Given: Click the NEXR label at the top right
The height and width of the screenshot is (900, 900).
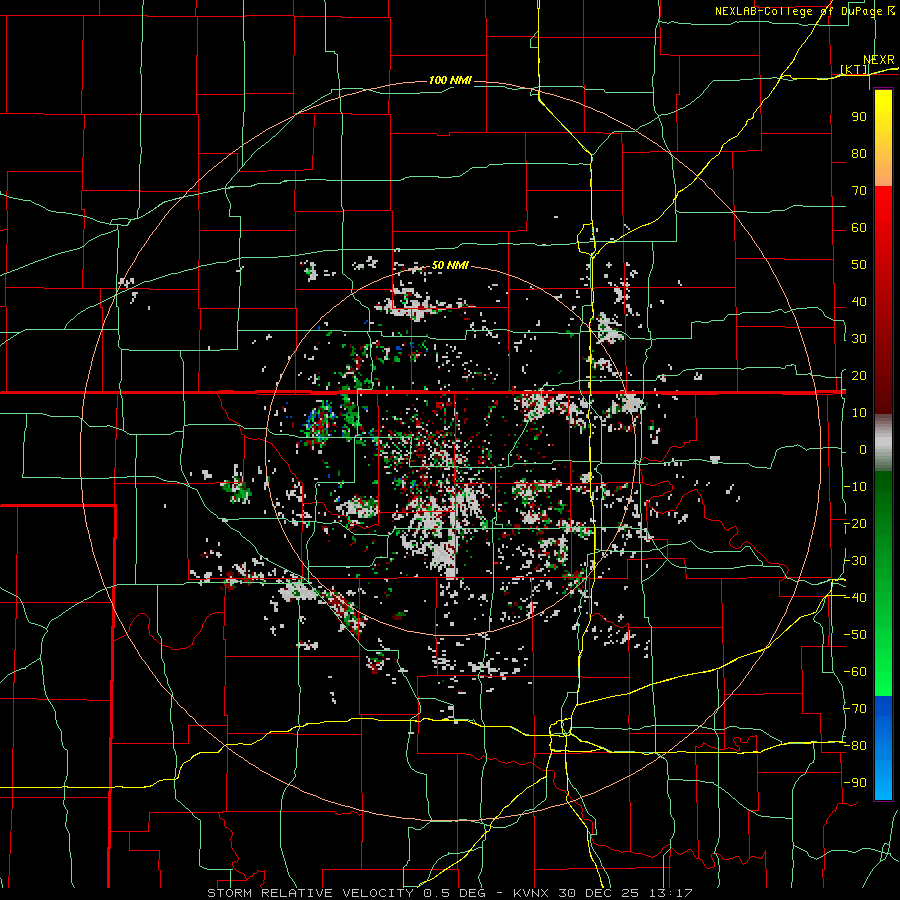Looking at the screenshot, I should pos(879,60).
